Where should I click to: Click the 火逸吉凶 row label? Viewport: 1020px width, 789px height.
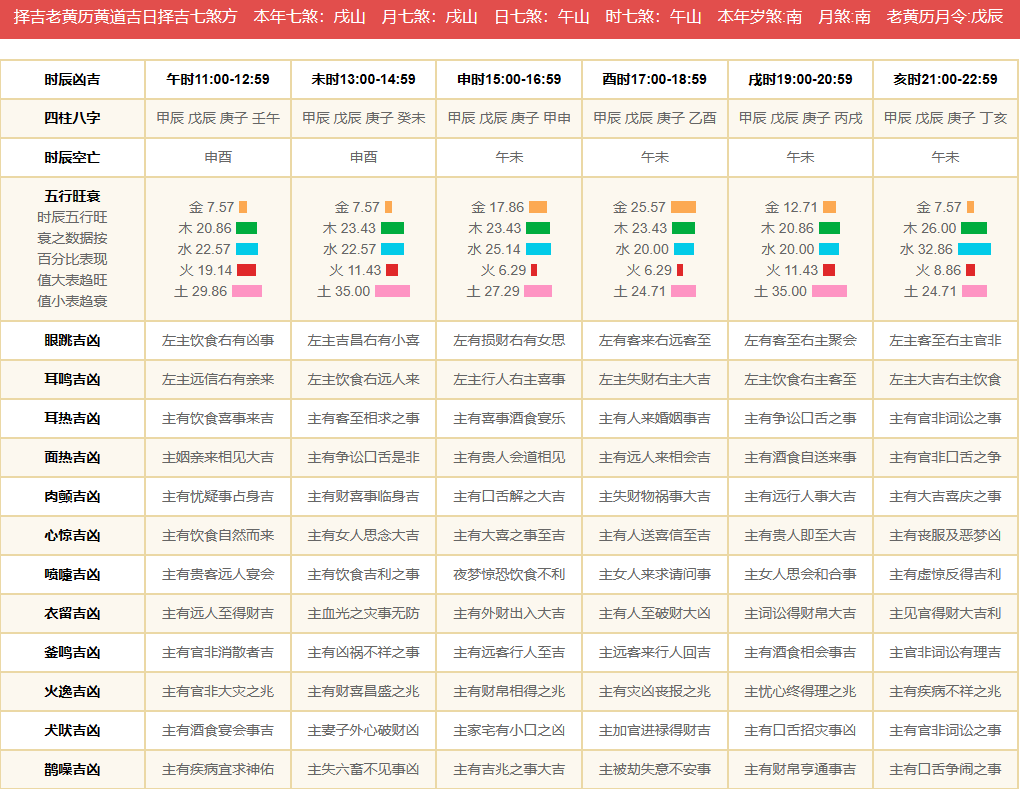pyautogui.click(x=72, y=691)
